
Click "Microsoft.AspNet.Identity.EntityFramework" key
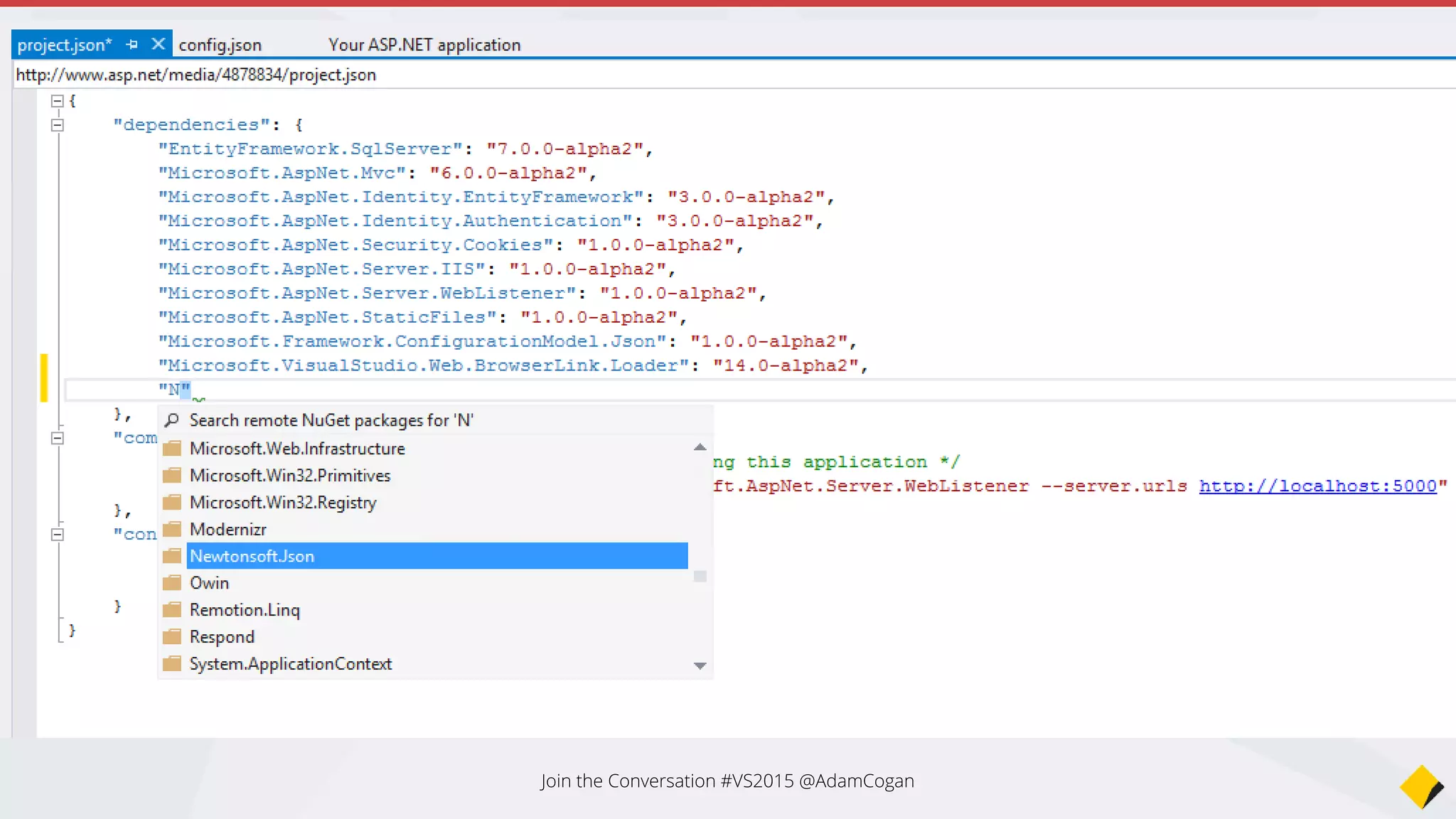pyautogui.click(x=401, y=198)
